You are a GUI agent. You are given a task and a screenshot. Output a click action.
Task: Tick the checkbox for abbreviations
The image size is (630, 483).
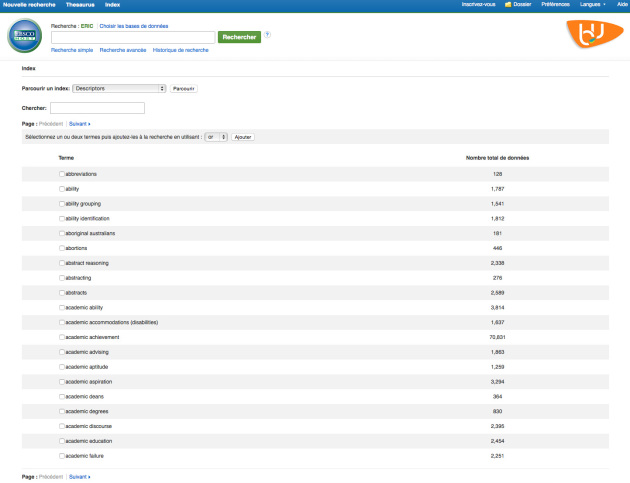pyautogui.click(x=61, y=174)
